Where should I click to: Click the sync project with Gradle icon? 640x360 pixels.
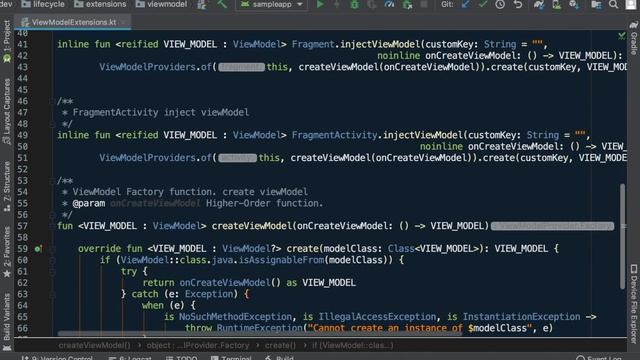click(539, 4)
